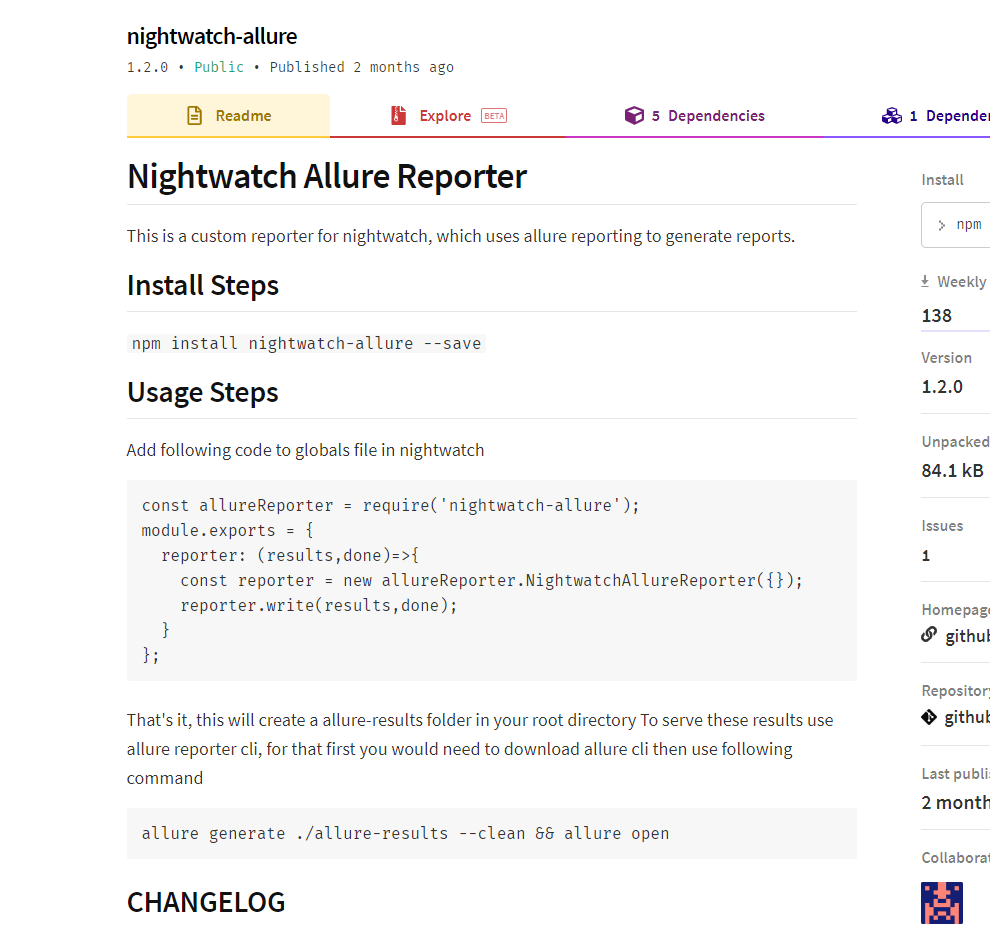Click 'reporter.write(results,done);' code line
Viewport: 990px width, 926px height.
(x=318, y=605)
